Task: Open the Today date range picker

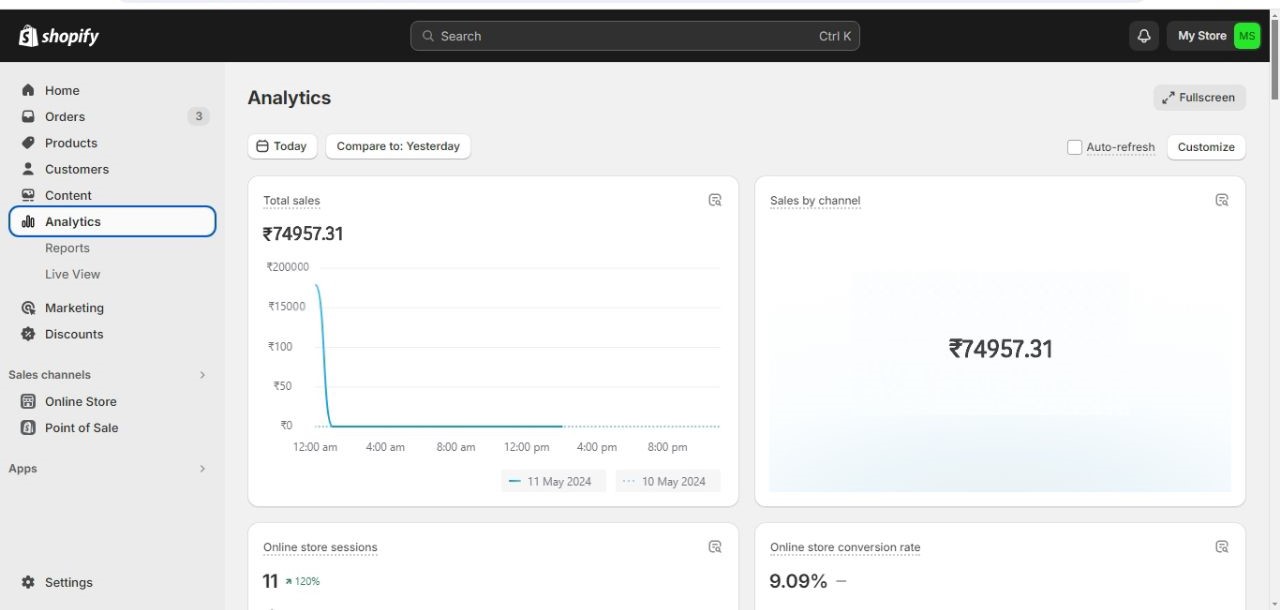Action: tap(282, 146)
